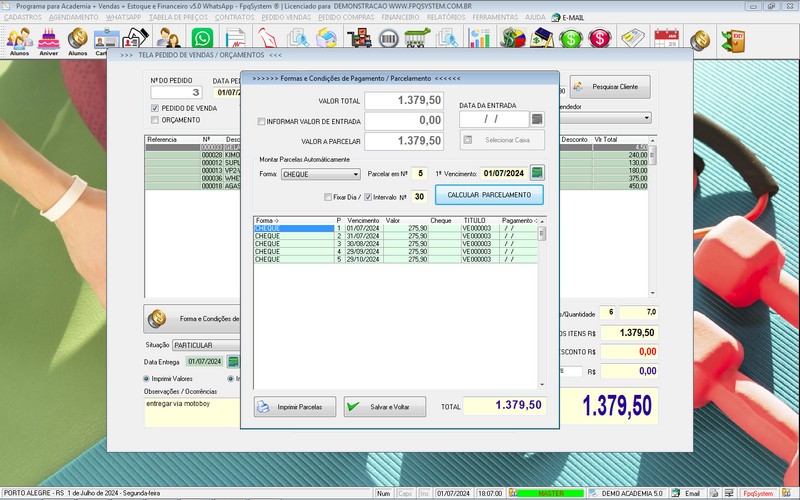Viewport: 800px width, 500px height.
Task: Open calendar picker for 1º Vencimento
Action: (537, 173)
